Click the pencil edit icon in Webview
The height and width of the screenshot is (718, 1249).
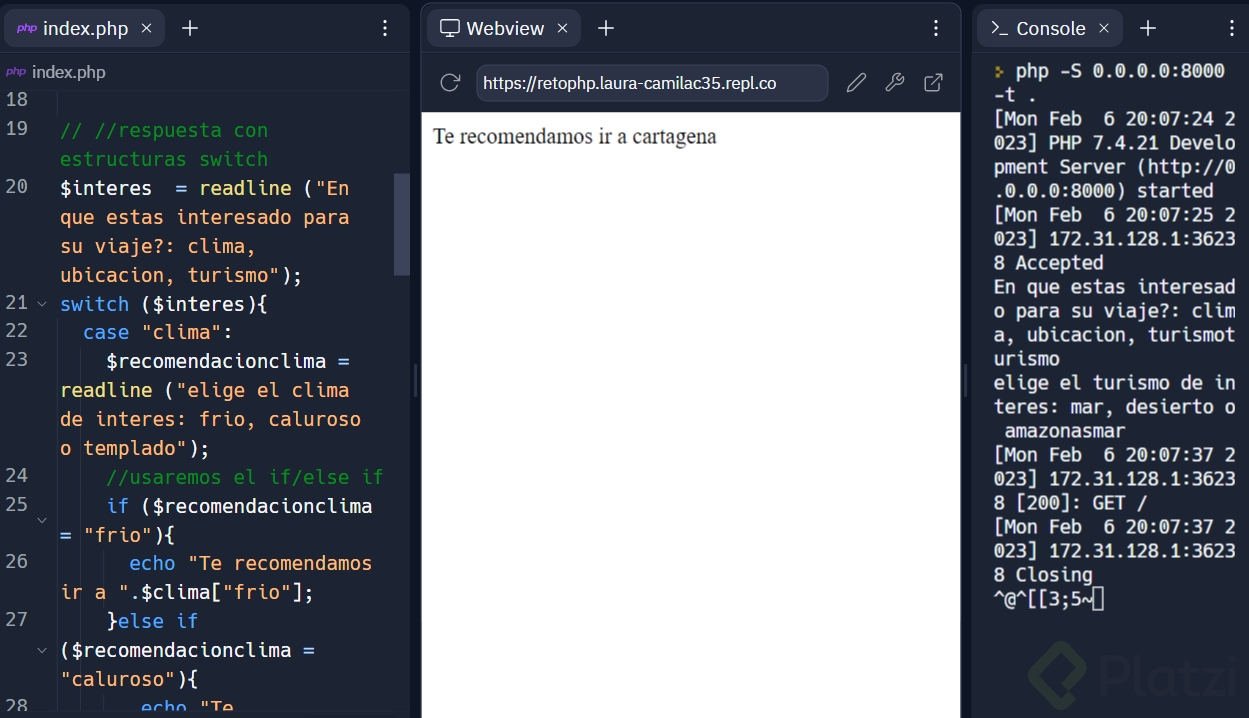[x=856, y=83]
